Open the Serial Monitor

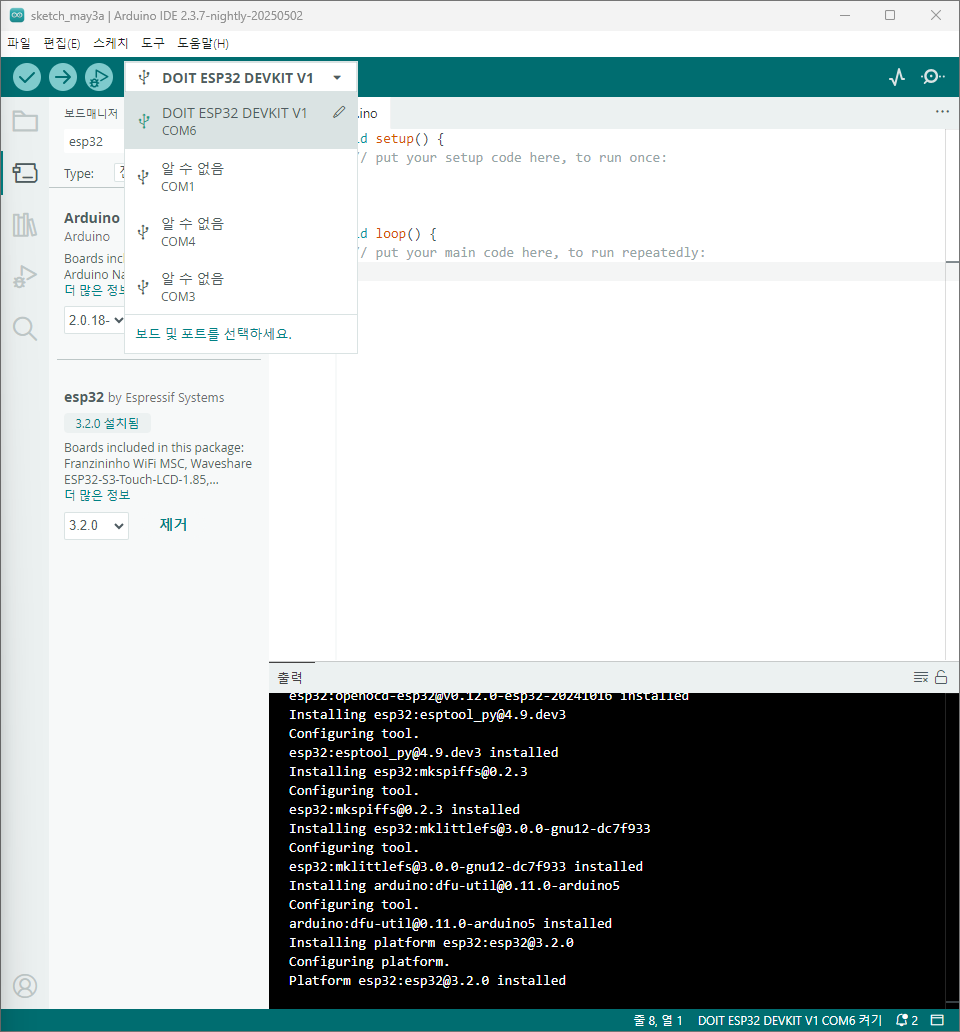(x=932, y=77)
